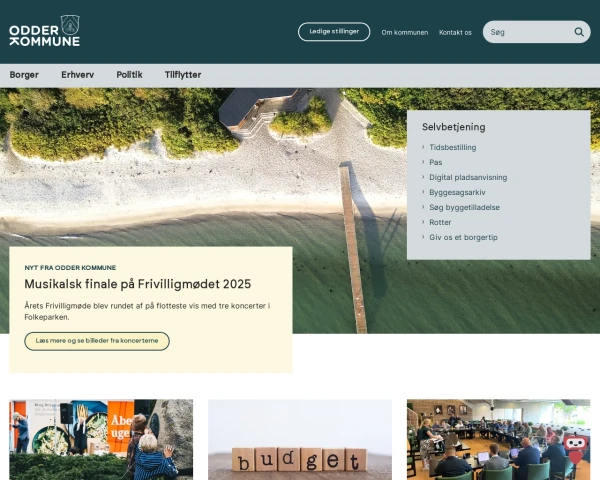Open the Musikalsk finale på Frivilligmødet 2025 headline

[138, 284]
